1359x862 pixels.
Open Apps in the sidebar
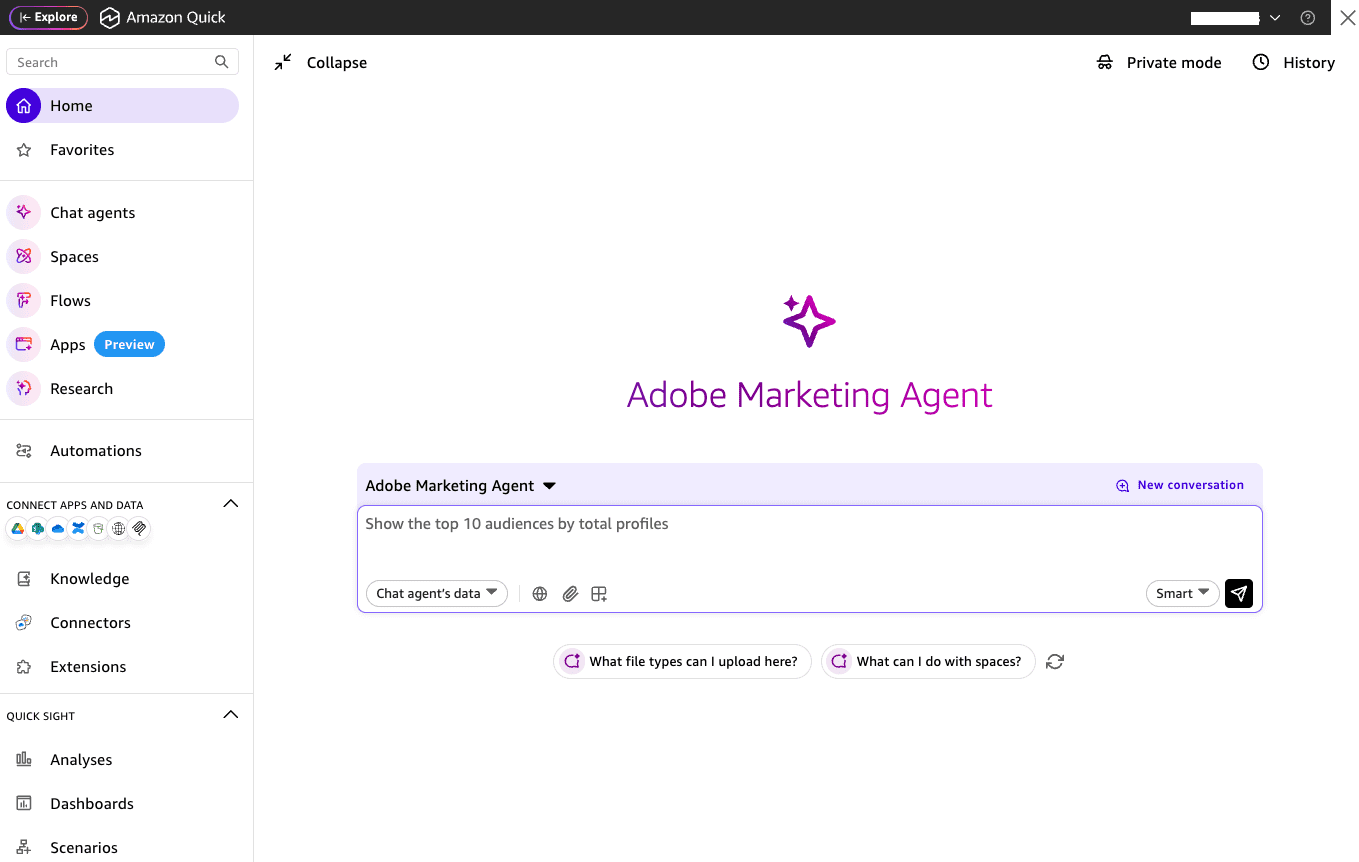pyautogui.click(x=68, y=345)
